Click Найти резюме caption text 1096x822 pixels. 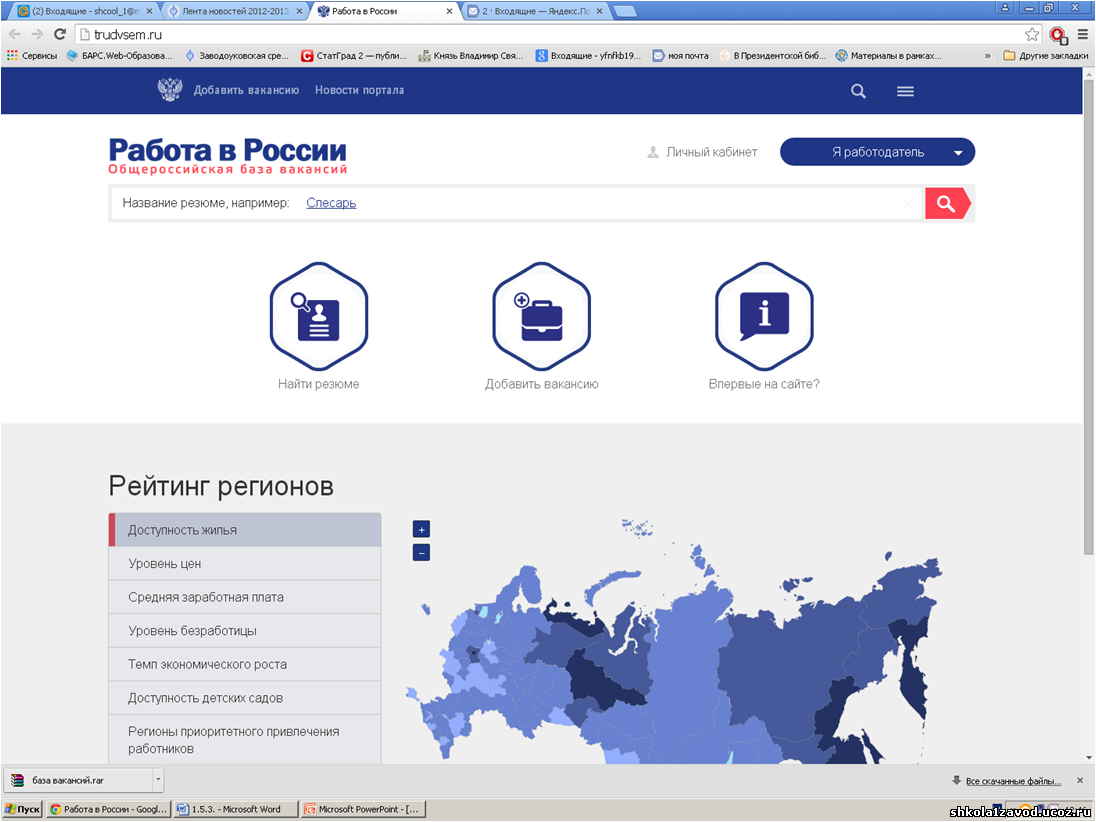point(319,384)
